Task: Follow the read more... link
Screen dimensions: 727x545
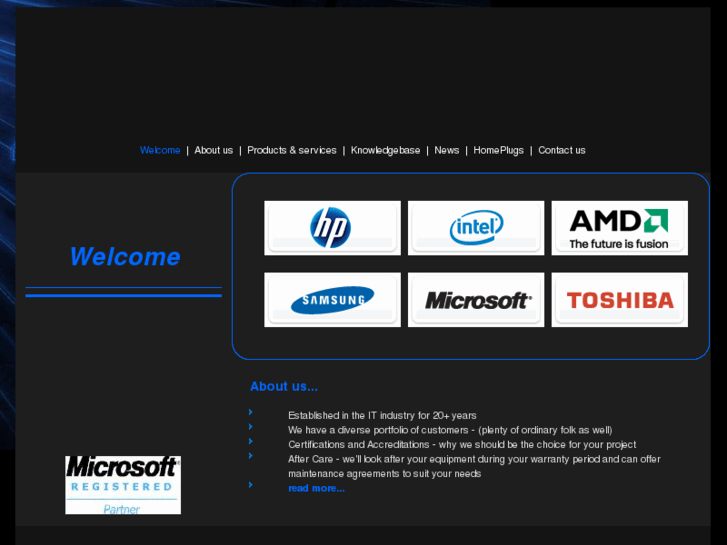Action: tap(316, 488)
